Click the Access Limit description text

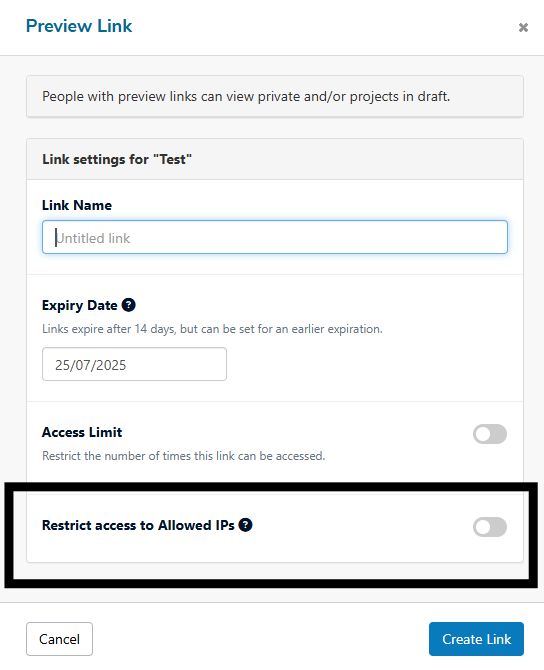[184, 456]
